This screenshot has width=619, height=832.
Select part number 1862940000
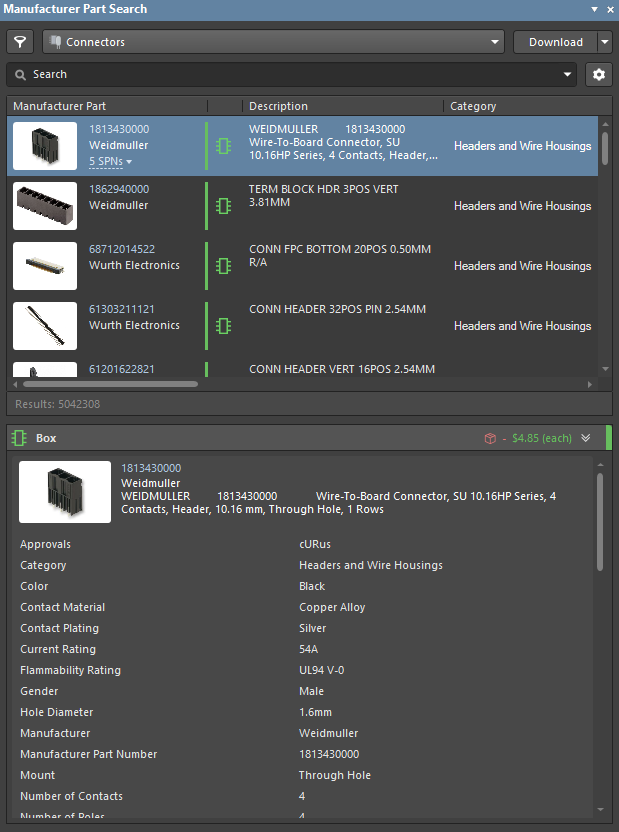point(119,189)
